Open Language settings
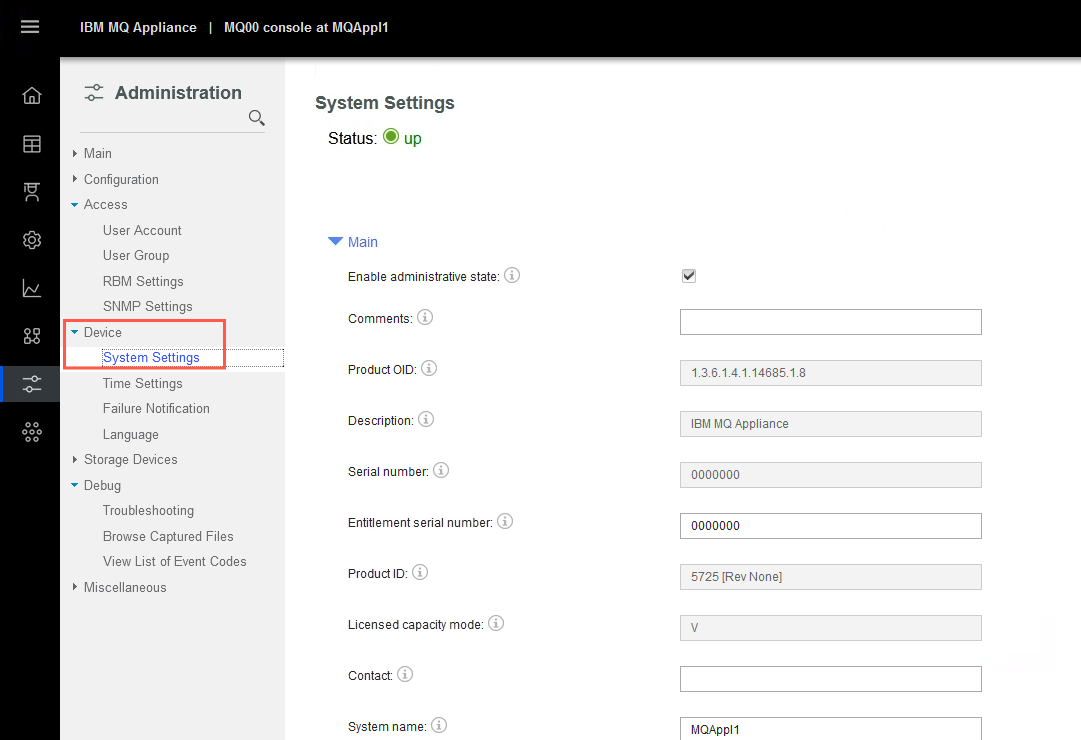This screenshot has height=740, width=1081. tap(130, 434)
